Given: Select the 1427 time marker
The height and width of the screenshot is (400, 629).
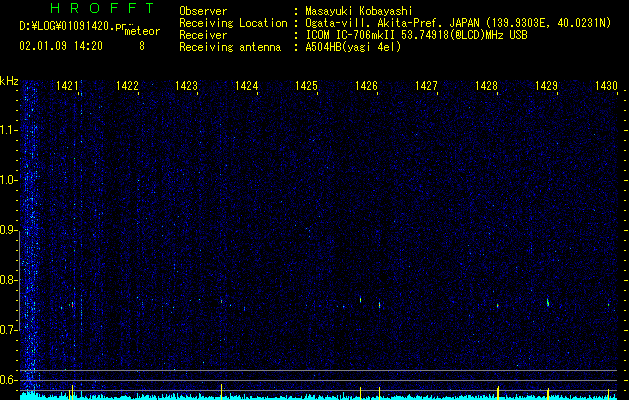Looking at the screenshot, I should (426, 86).
